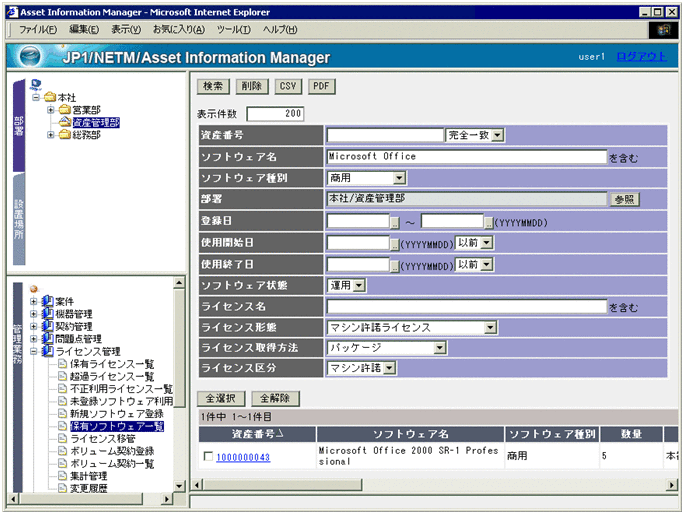Open the ライセンス形態 dropdown

(x=490, y=327)
